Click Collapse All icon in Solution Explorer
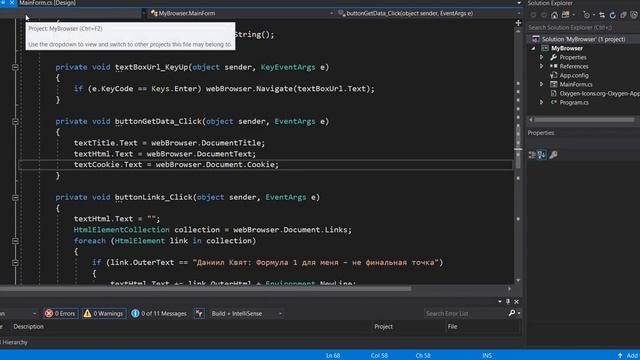The height and width of the screenshot is (360, 640). point(623,15)
